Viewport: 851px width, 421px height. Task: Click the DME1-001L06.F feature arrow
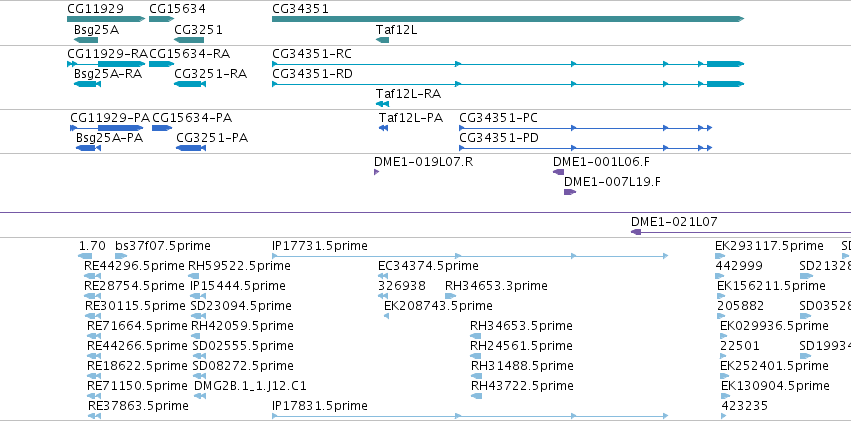click(558, 172)
